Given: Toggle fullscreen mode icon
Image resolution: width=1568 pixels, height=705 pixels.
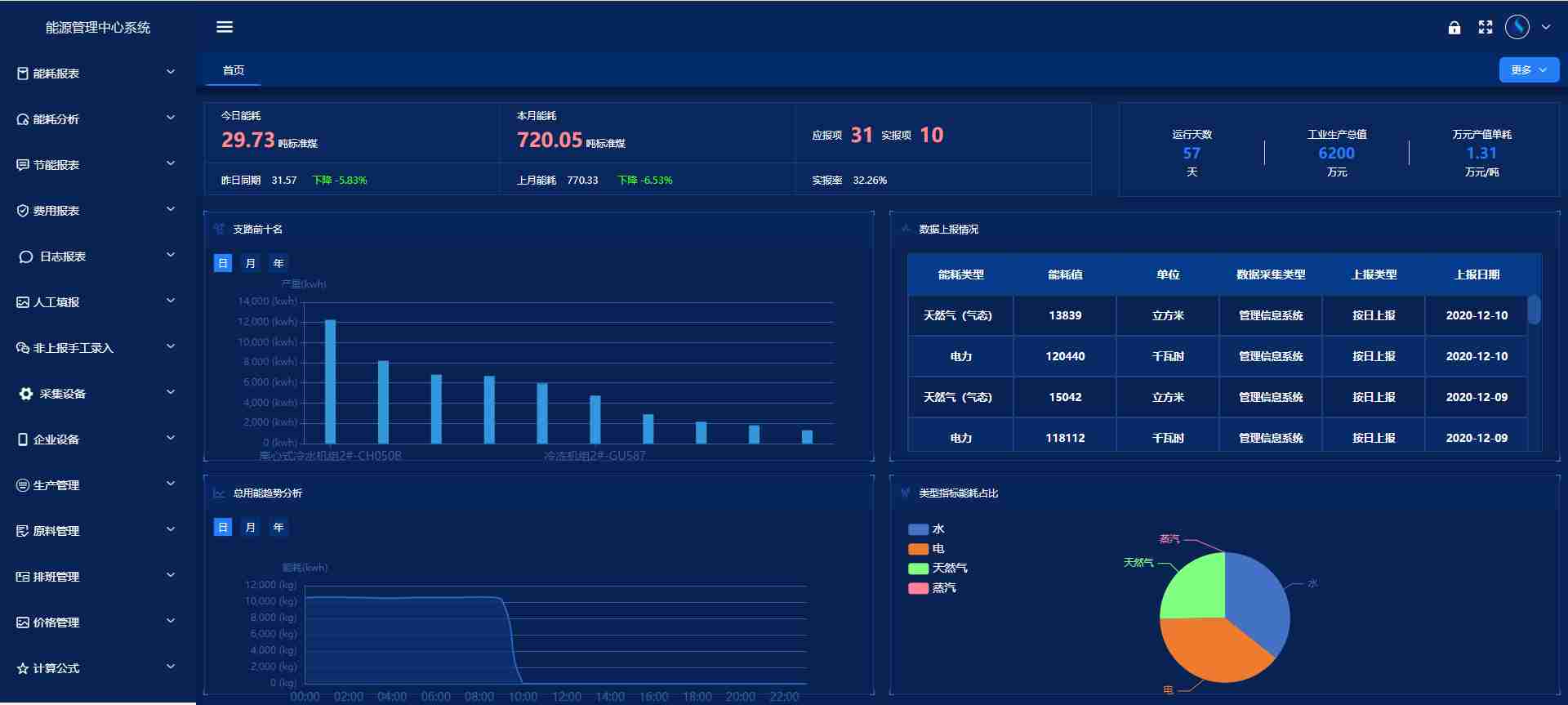Looking at the screenshot, I should point(1486,28).
